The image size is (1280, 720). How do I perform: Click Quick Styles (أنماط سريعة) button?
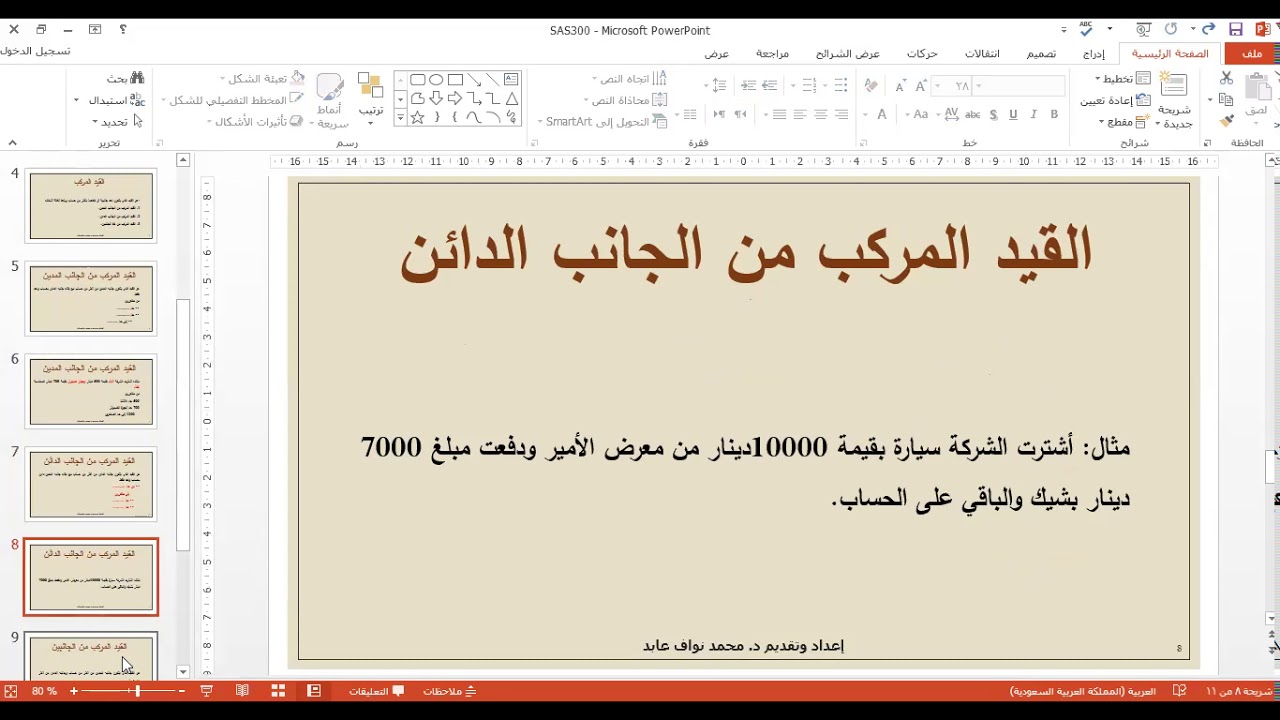(x=329, y=101)
